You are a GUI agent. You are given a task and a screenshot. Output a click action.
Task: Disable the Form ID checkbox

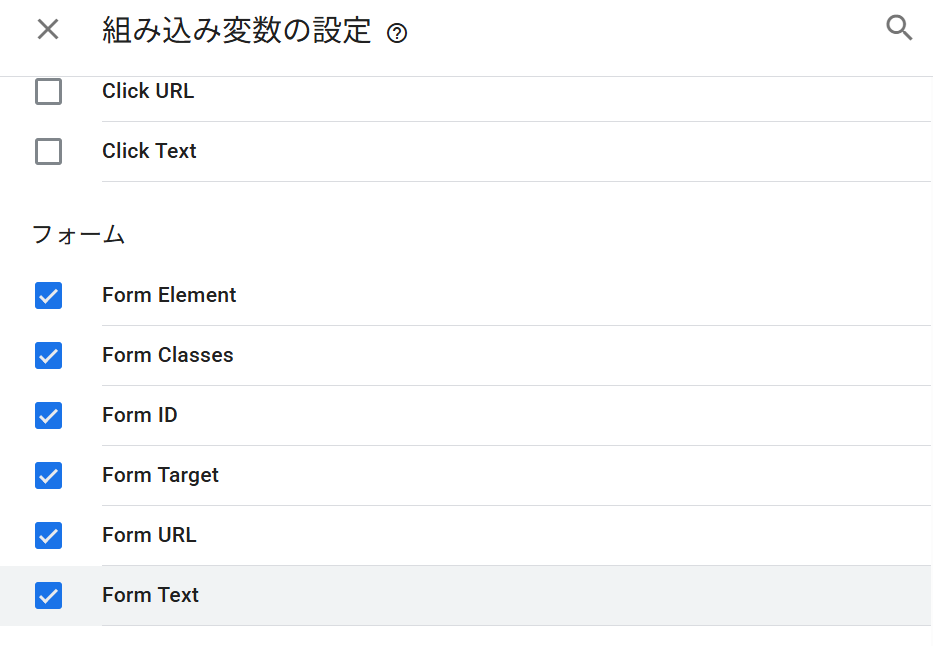coord(48,416)
